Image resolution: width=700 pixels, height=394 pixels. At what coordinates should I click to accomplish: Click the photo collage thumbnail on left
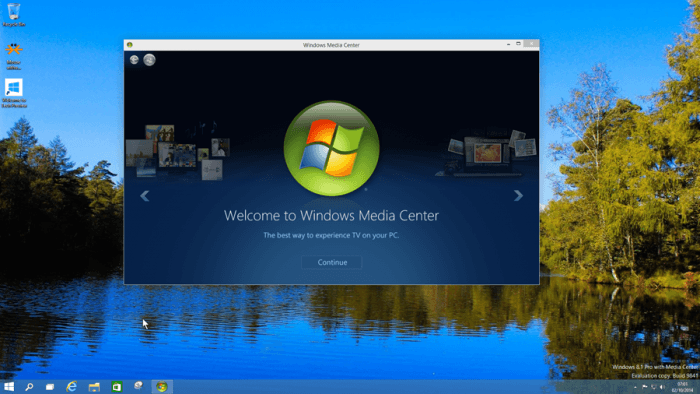[x=178, y=152]
